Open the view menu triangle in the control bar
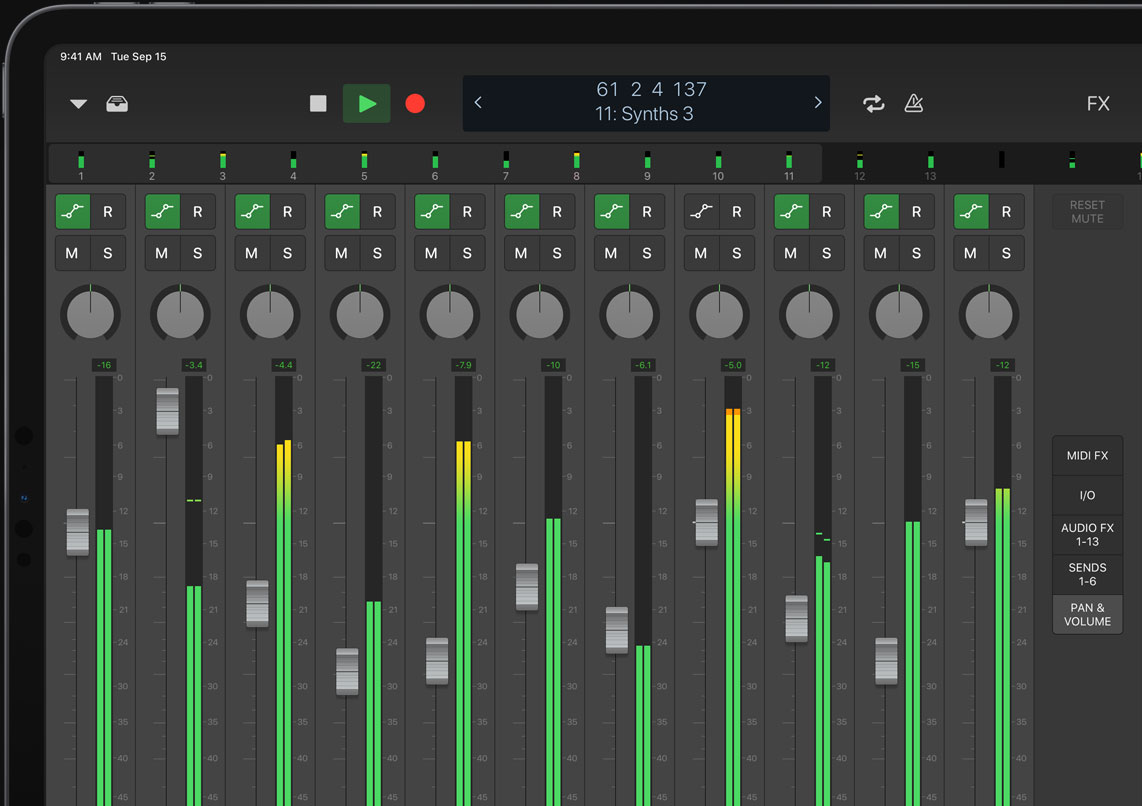This screenshot has width=1142, height=806. 79,104
